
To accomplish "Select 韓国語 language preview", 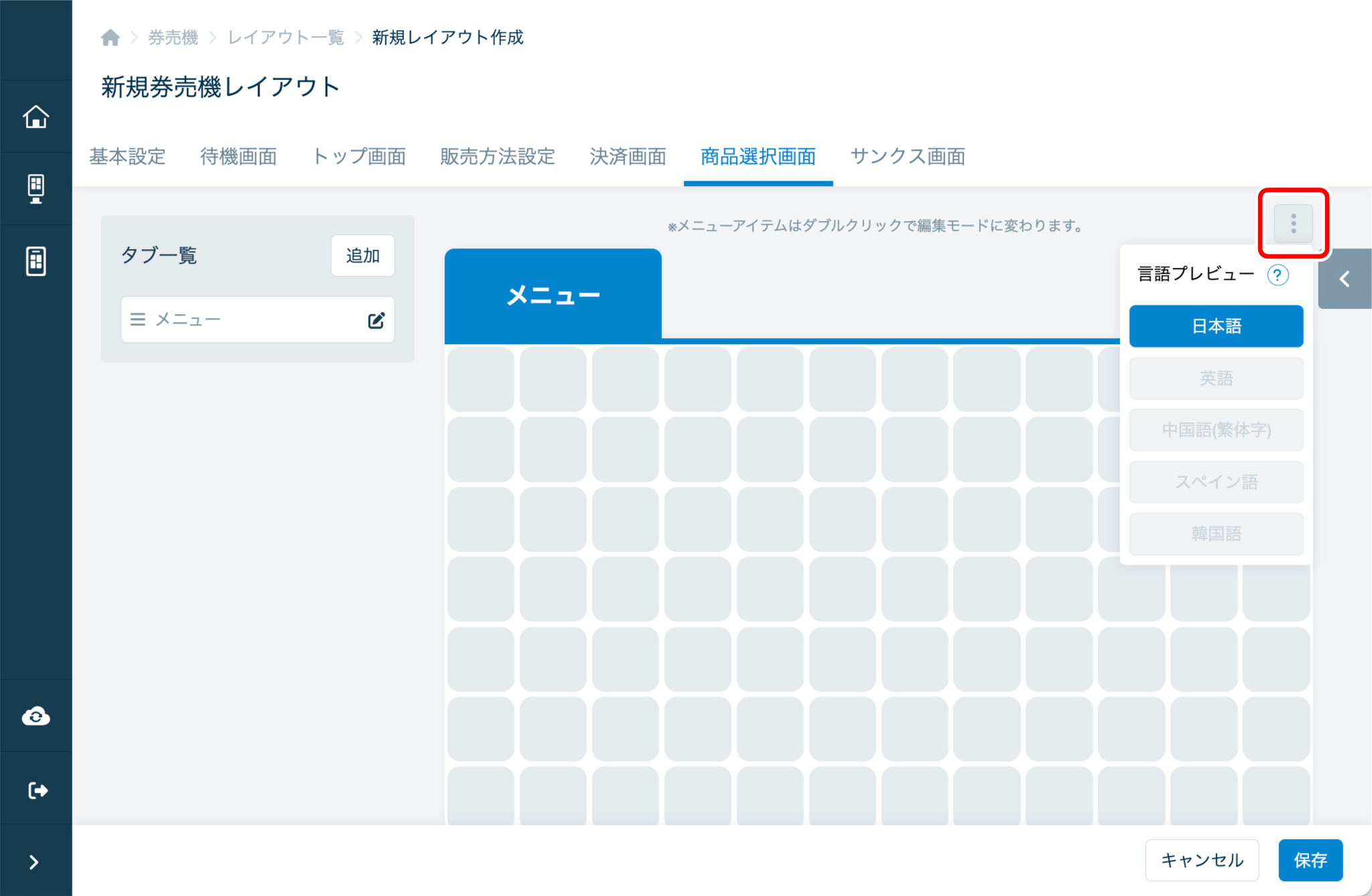I will click(x=1216, y=534).
